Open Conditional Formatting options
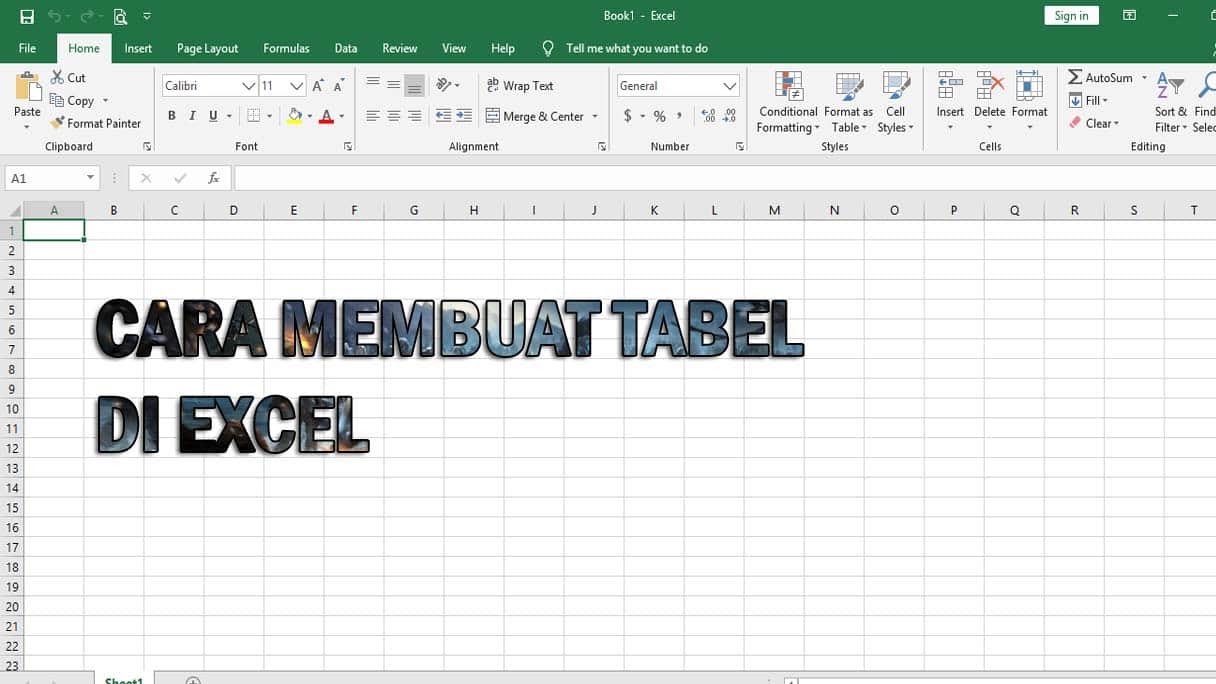Viewport: 1216px width, 684px height. [x=787, y=102]
